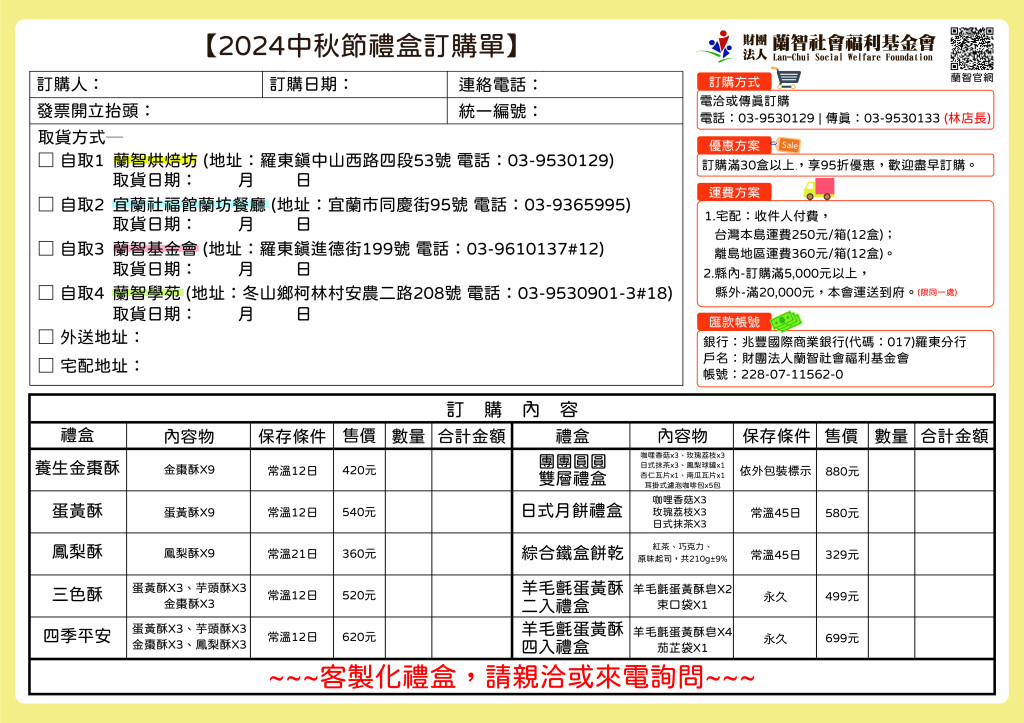Click the 銀行：兆豐國際商業銀行 line

click(x=835, y=342)
